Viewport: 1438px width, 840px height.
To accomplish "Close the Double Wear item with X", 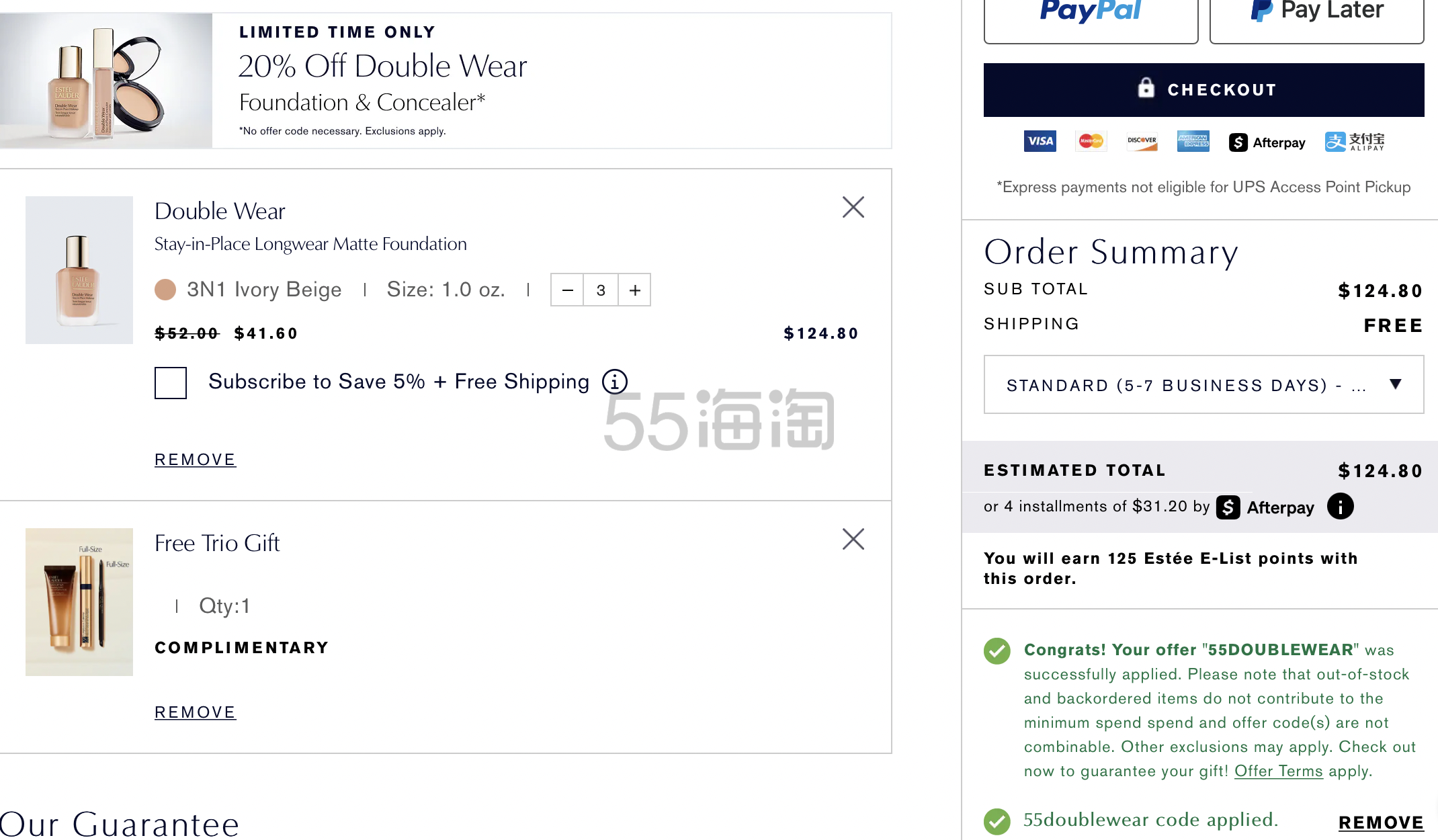I will [x=853, y=207].
